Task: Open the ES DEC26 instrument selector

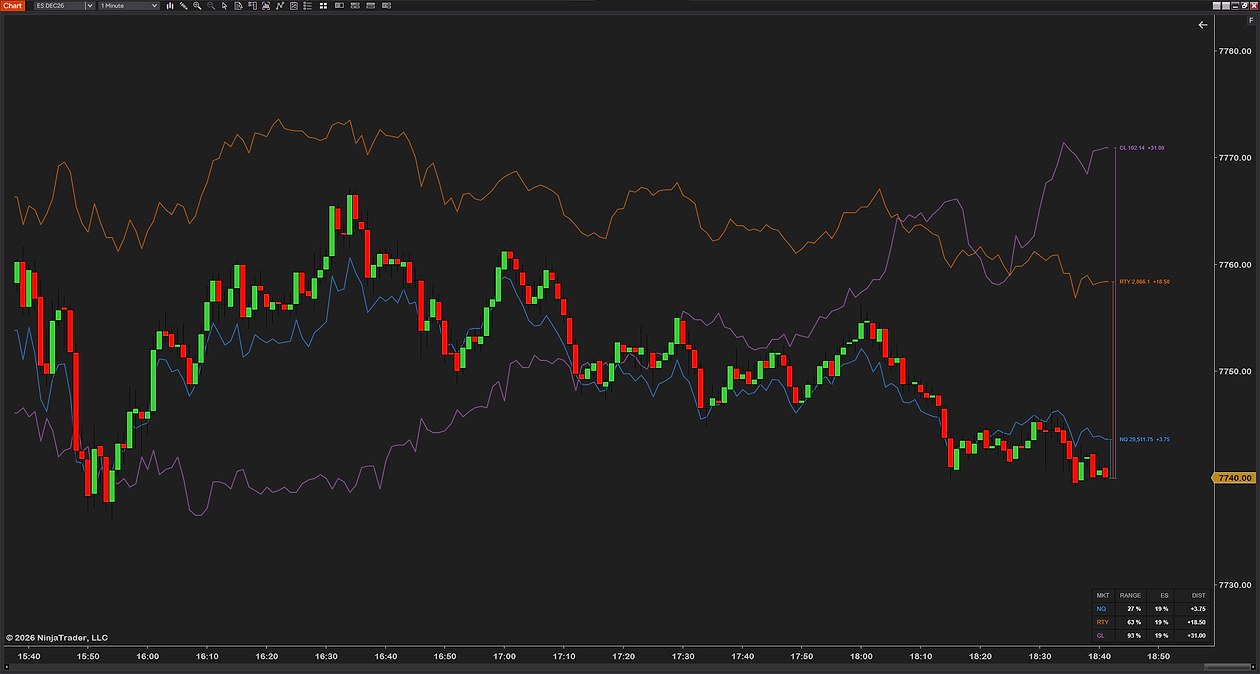Action: pyautogui.click(x=64, y=5)
